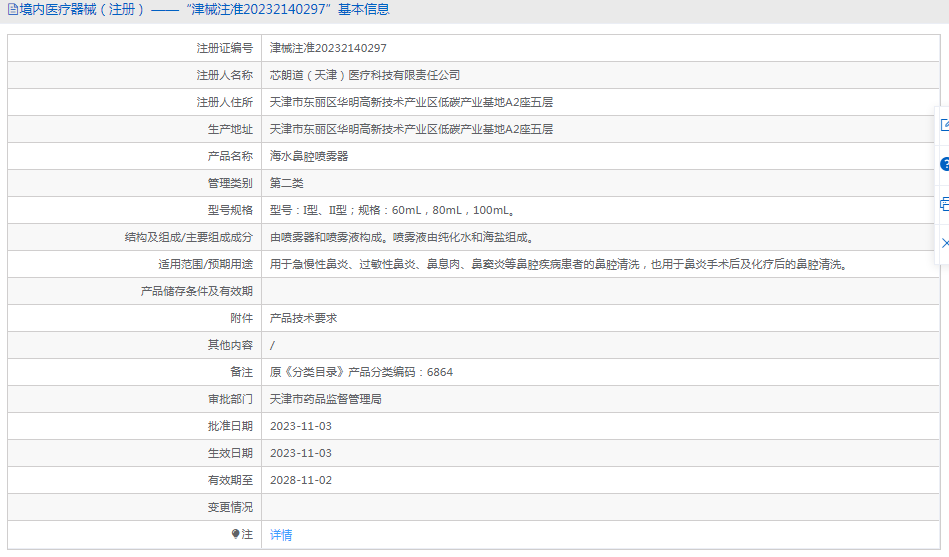Click product name 海水鼻腔喷雾器

click(x=309, y=156)
